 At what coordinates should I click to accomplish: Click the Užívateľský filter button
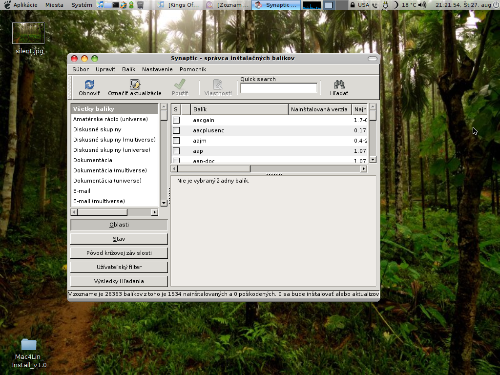(x=119, y=267)
